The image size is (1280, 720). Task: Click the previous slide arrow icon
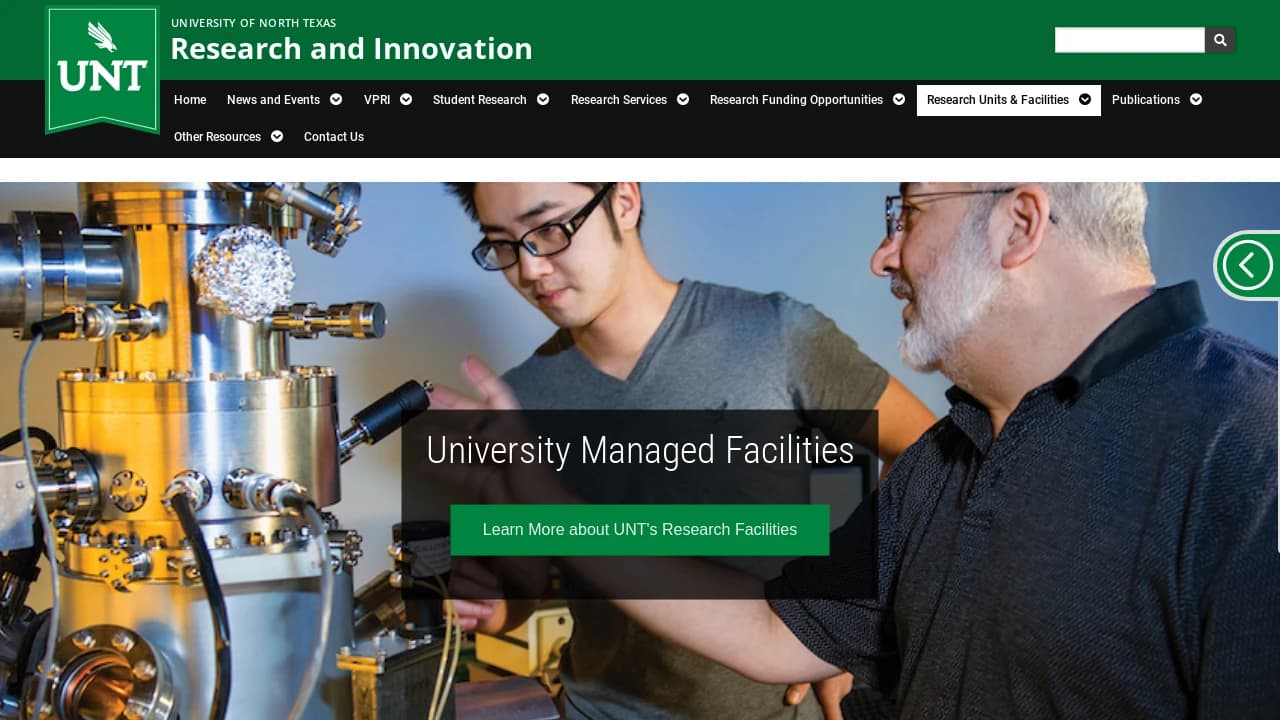[1247, 266]
